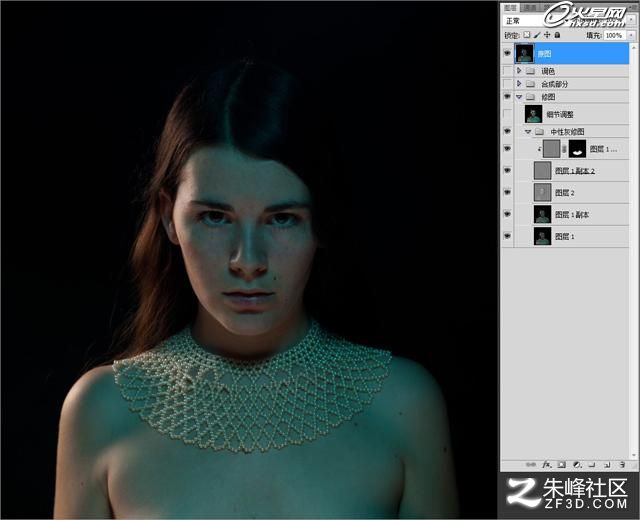Click the 合成部分 group folder icon
Image resolution: width=640 pixels, height=520 pixels.
coord(530,84)
